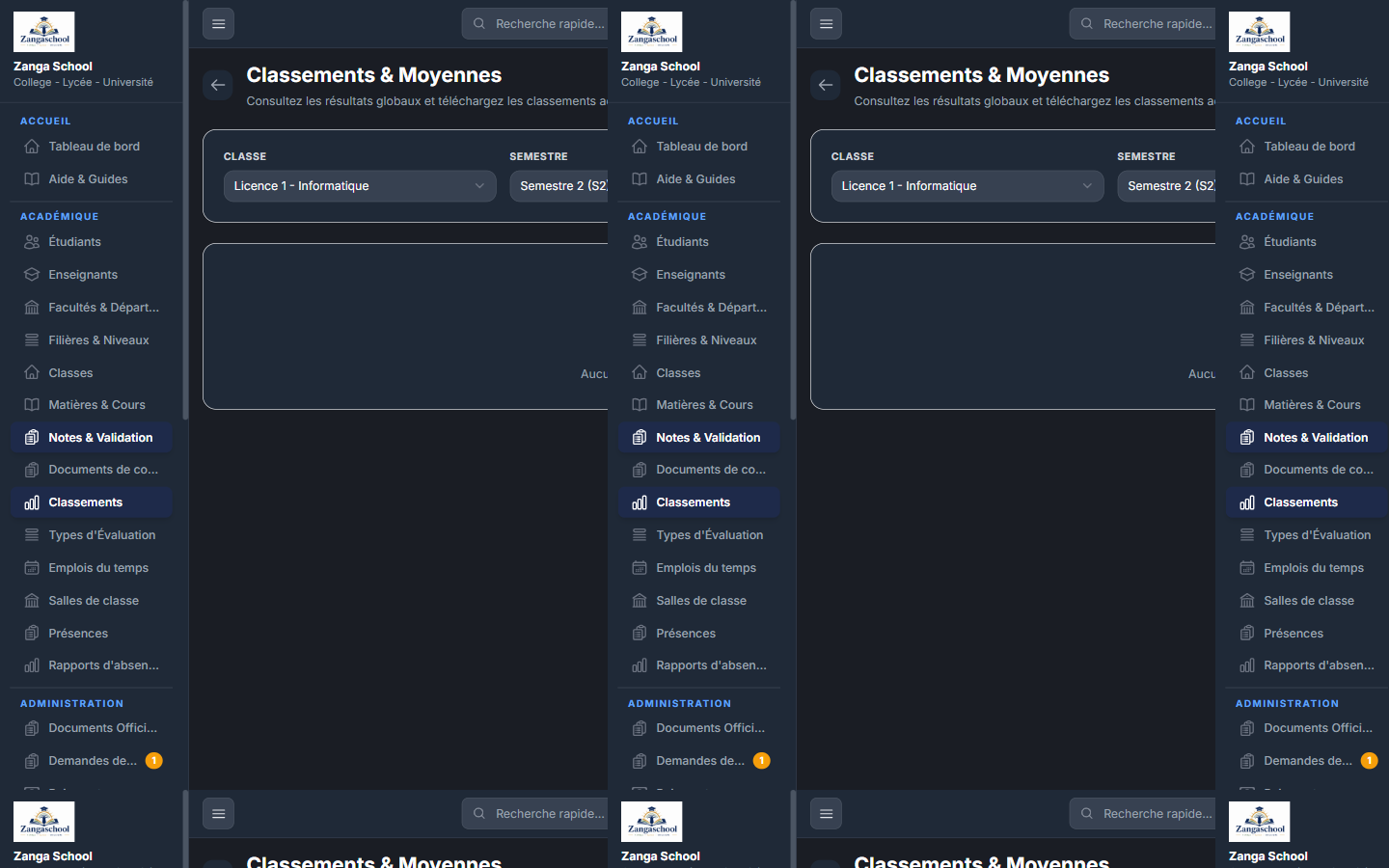
Task: Click the Zangaschool logo in the top-left sidebar
Action: click(x=44, y=32)
